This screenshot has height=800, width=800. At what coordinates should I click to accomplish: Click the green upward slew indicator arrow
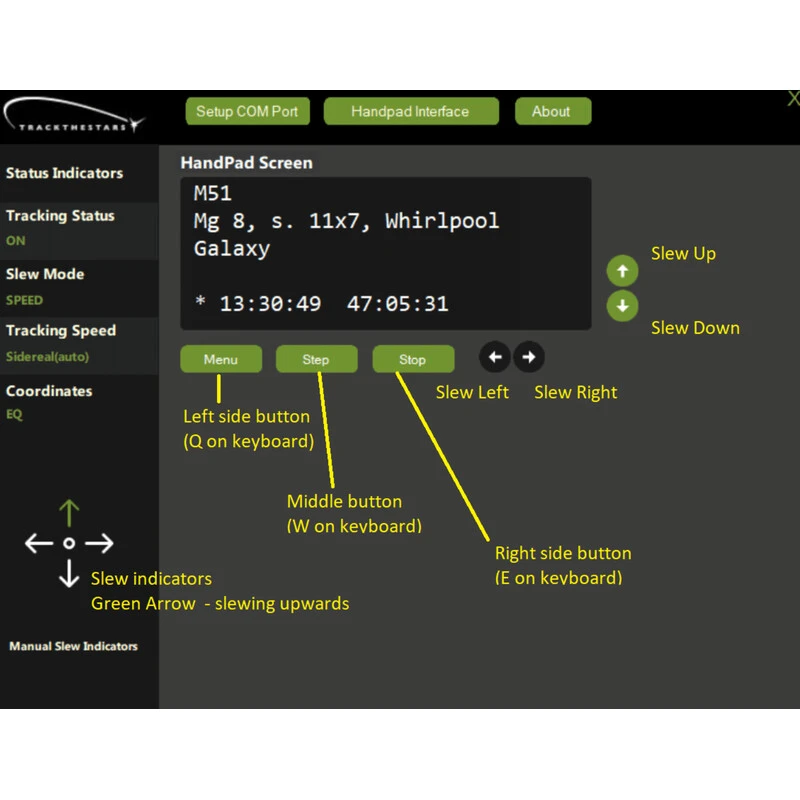click(69, 514)
